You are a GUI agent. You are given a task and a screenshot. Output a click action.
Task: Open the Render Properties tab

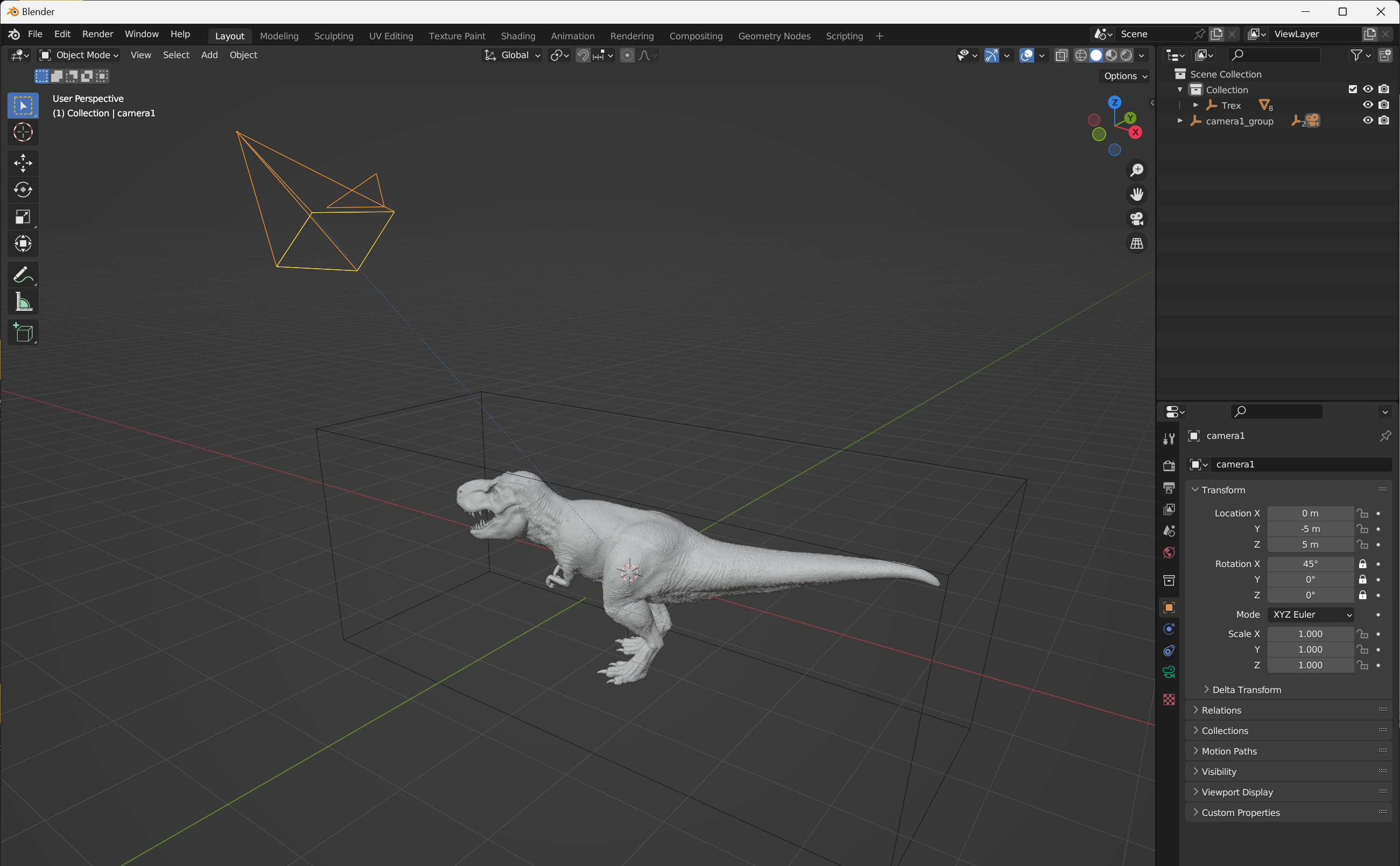pyautogui.click(x=1169, y=465)
